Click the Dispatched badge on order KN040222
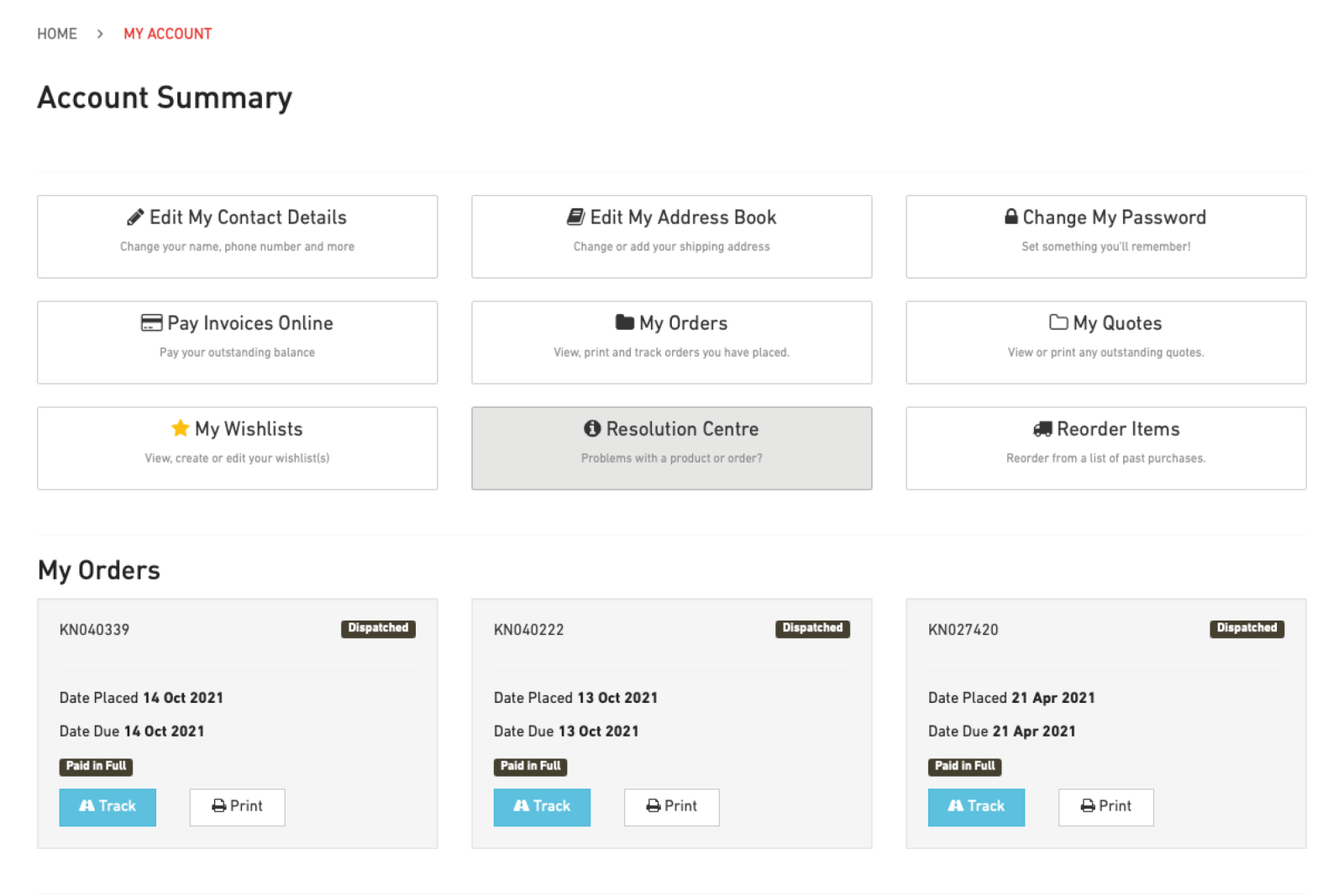Image resolution: width=1344 pixels, height=896 pixels. (x=812, y=629)
